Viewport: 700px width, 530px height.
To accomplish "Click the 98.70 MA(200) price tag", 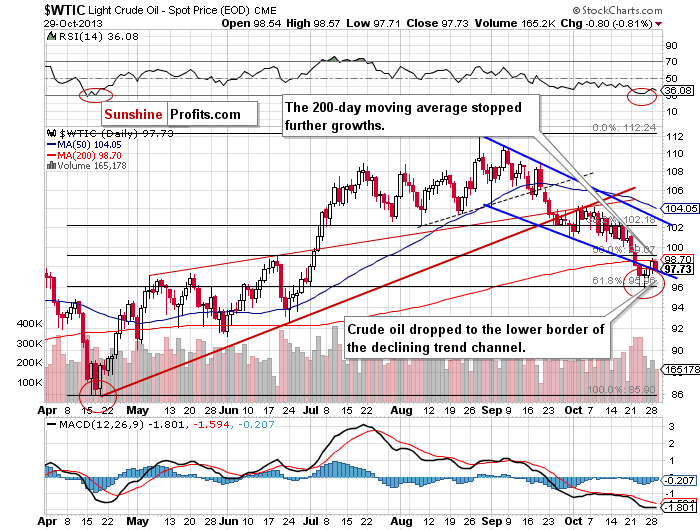I will click(x=678, y=259).
